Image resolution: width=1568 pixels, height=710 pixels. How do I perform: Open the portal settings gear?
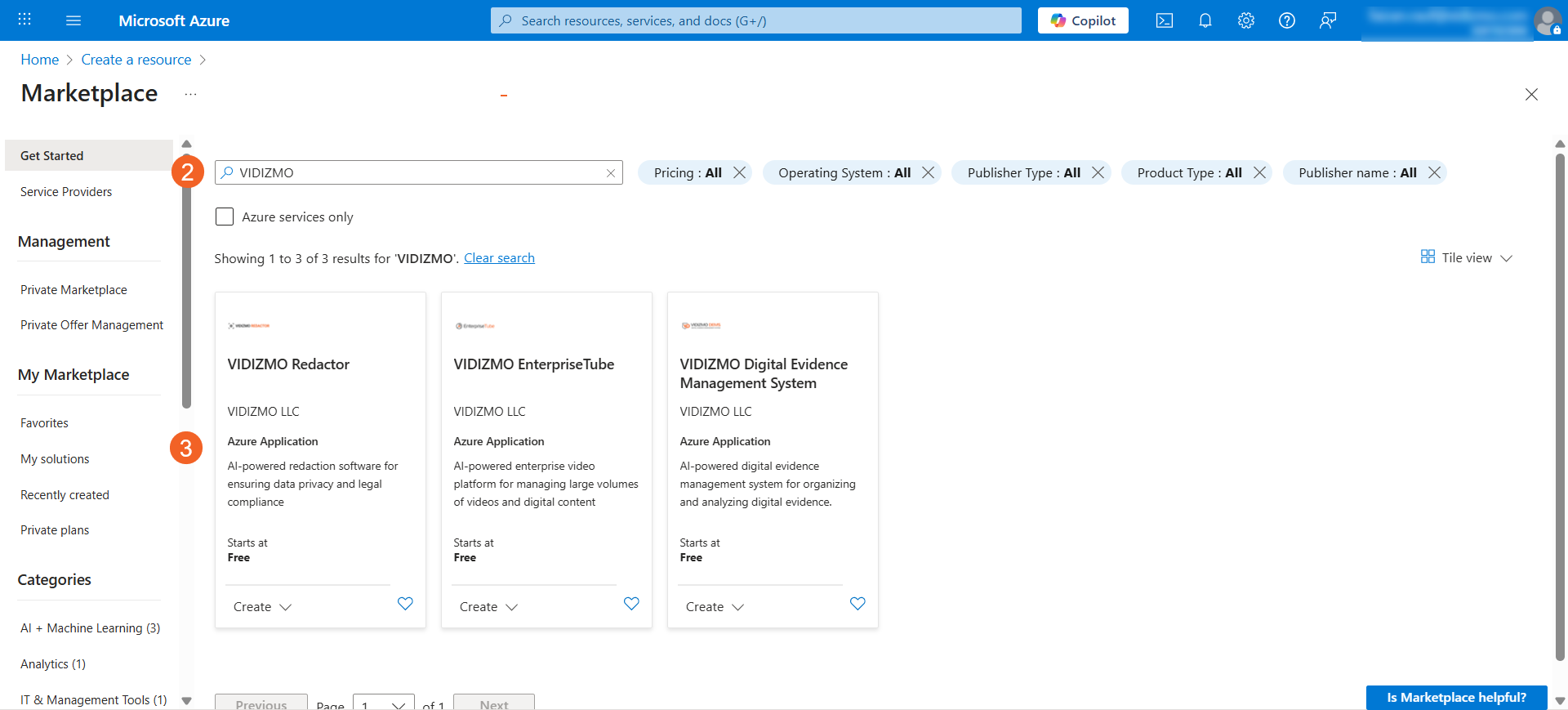tap(1246, 20)
